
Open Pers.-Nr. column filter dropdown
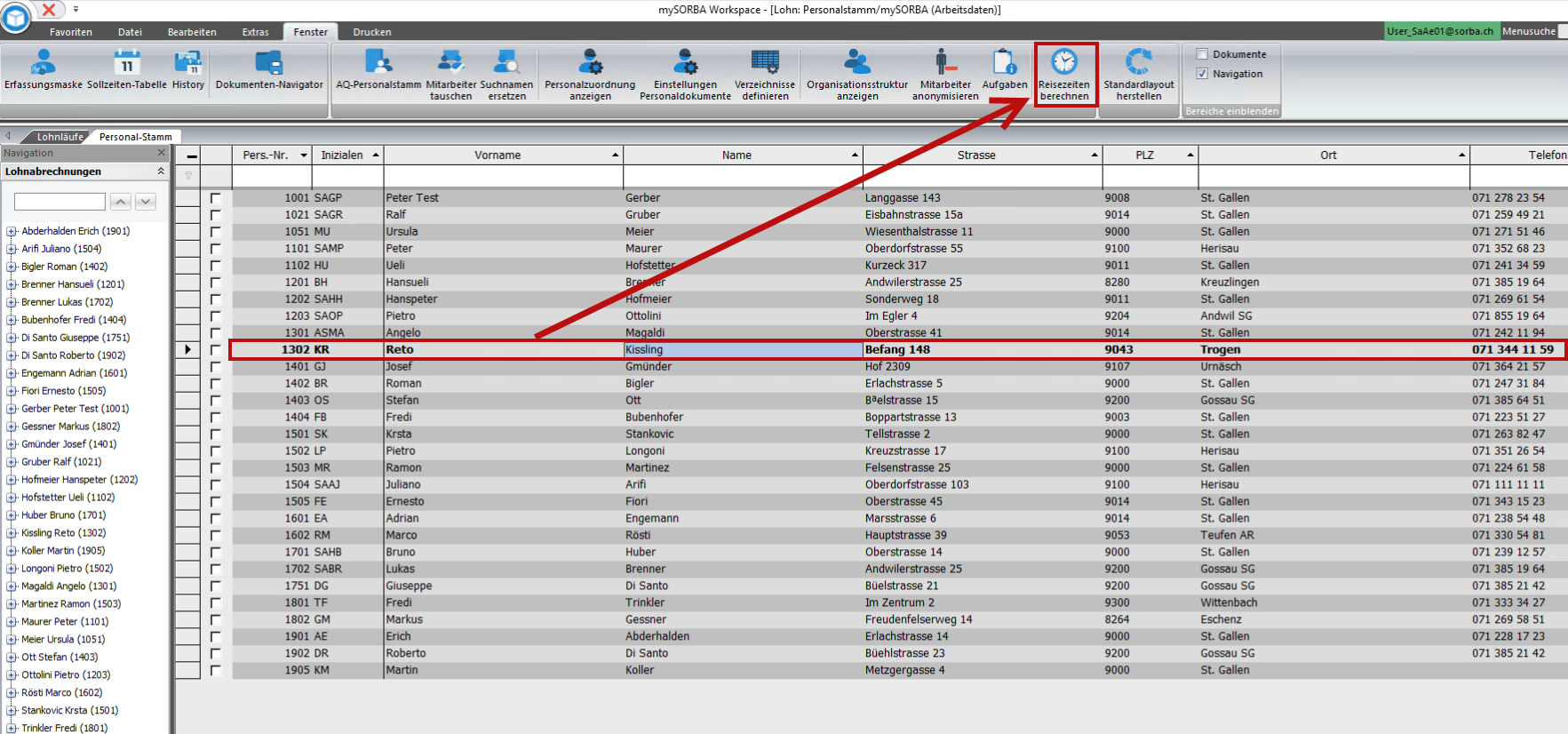pos(304,156)
